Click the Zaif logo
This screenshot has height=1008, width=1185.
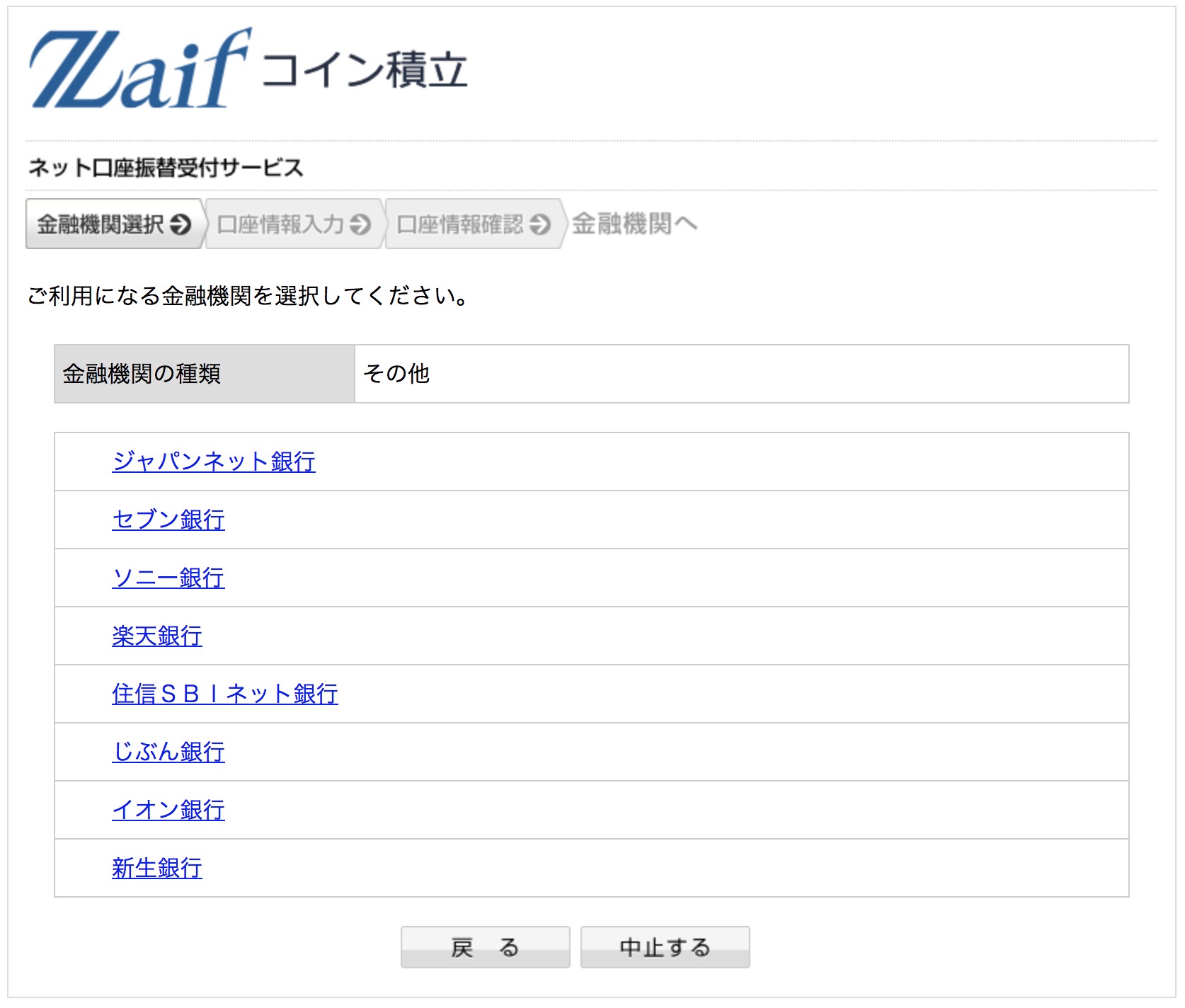[142, 67]
